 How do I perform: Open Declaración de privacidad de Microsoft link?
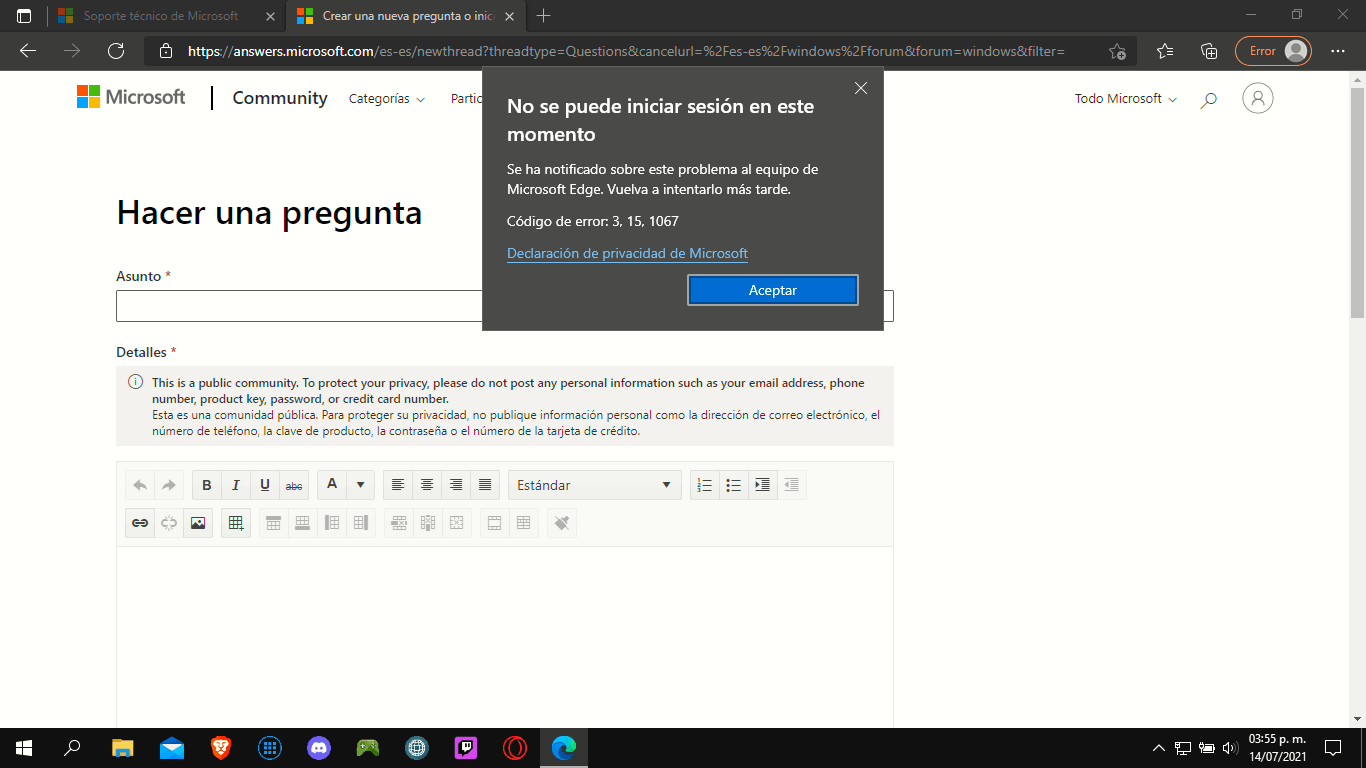(x=627, y=253)
